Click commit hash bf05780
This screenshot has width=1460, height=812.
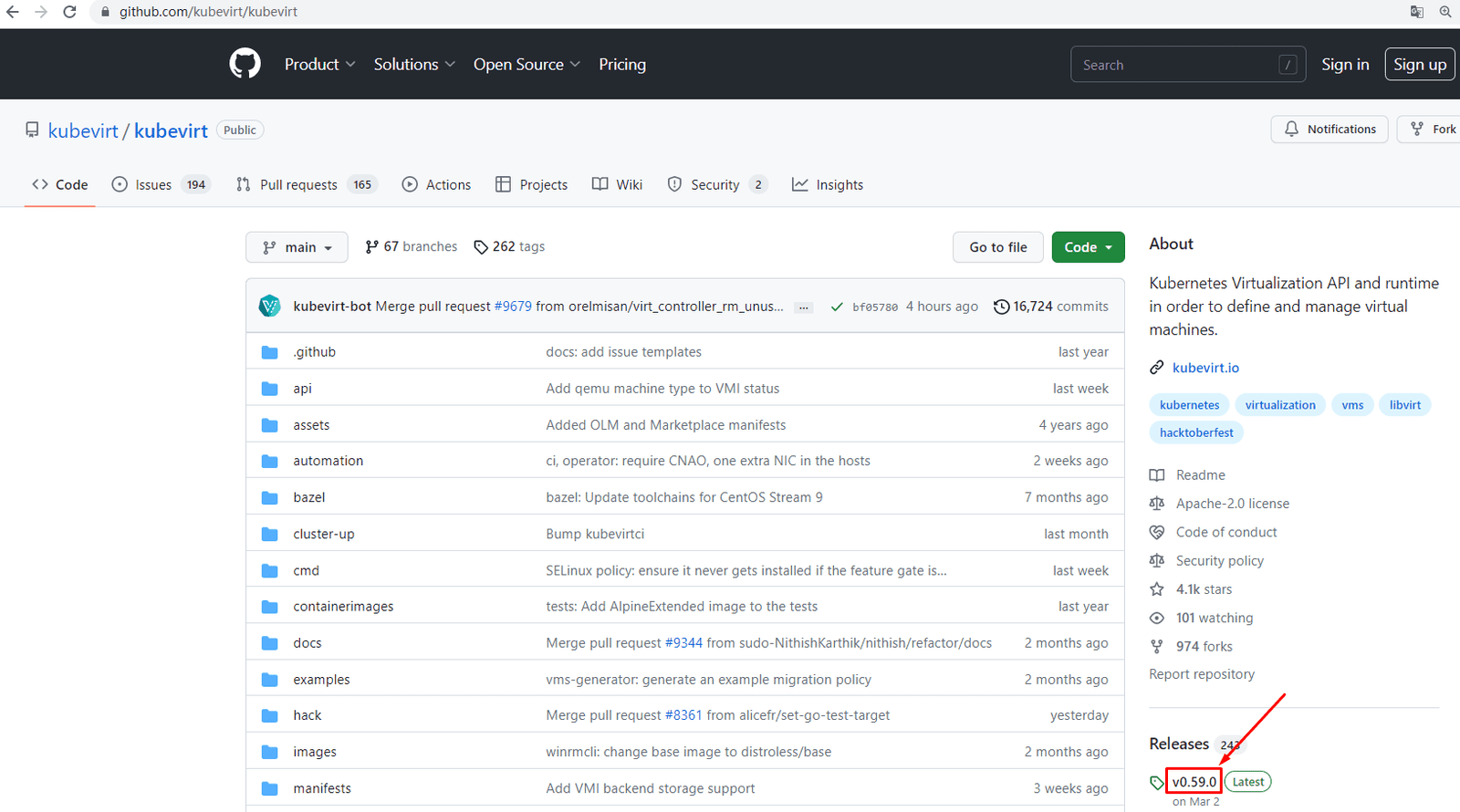pyautogui.click(x=875, y=307)
